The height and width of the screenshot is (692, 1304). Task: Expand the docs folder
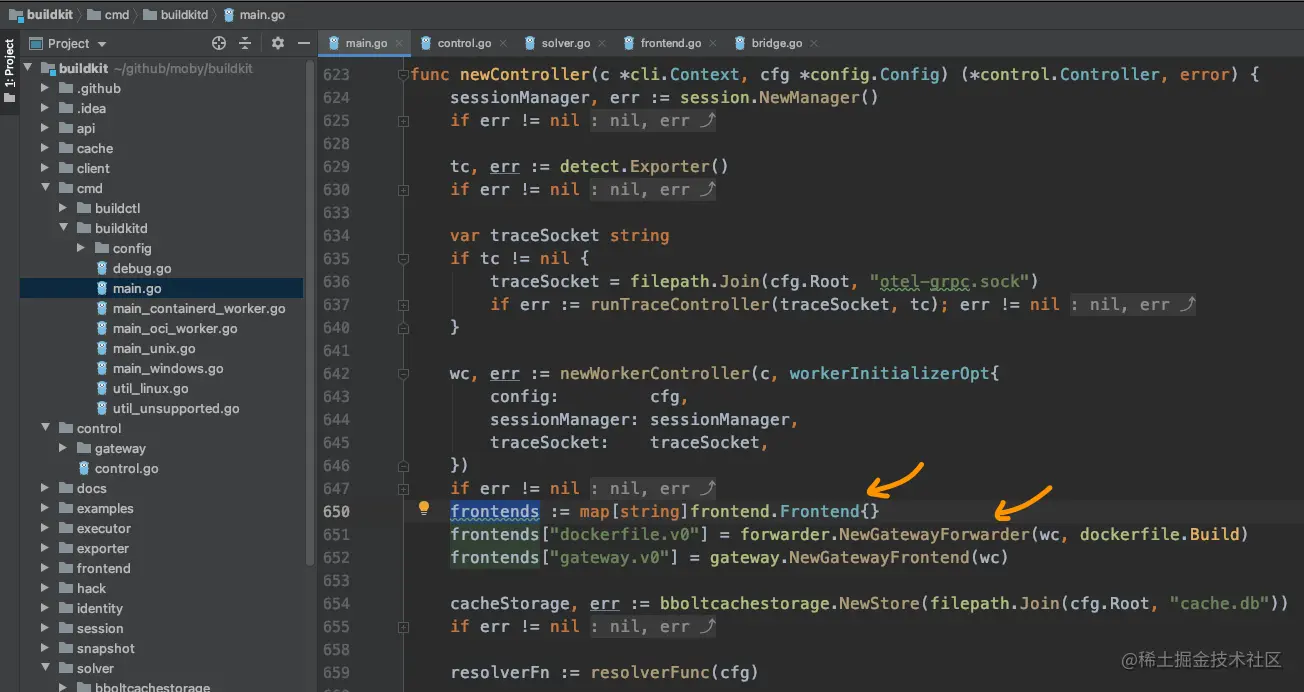point(46,488)
